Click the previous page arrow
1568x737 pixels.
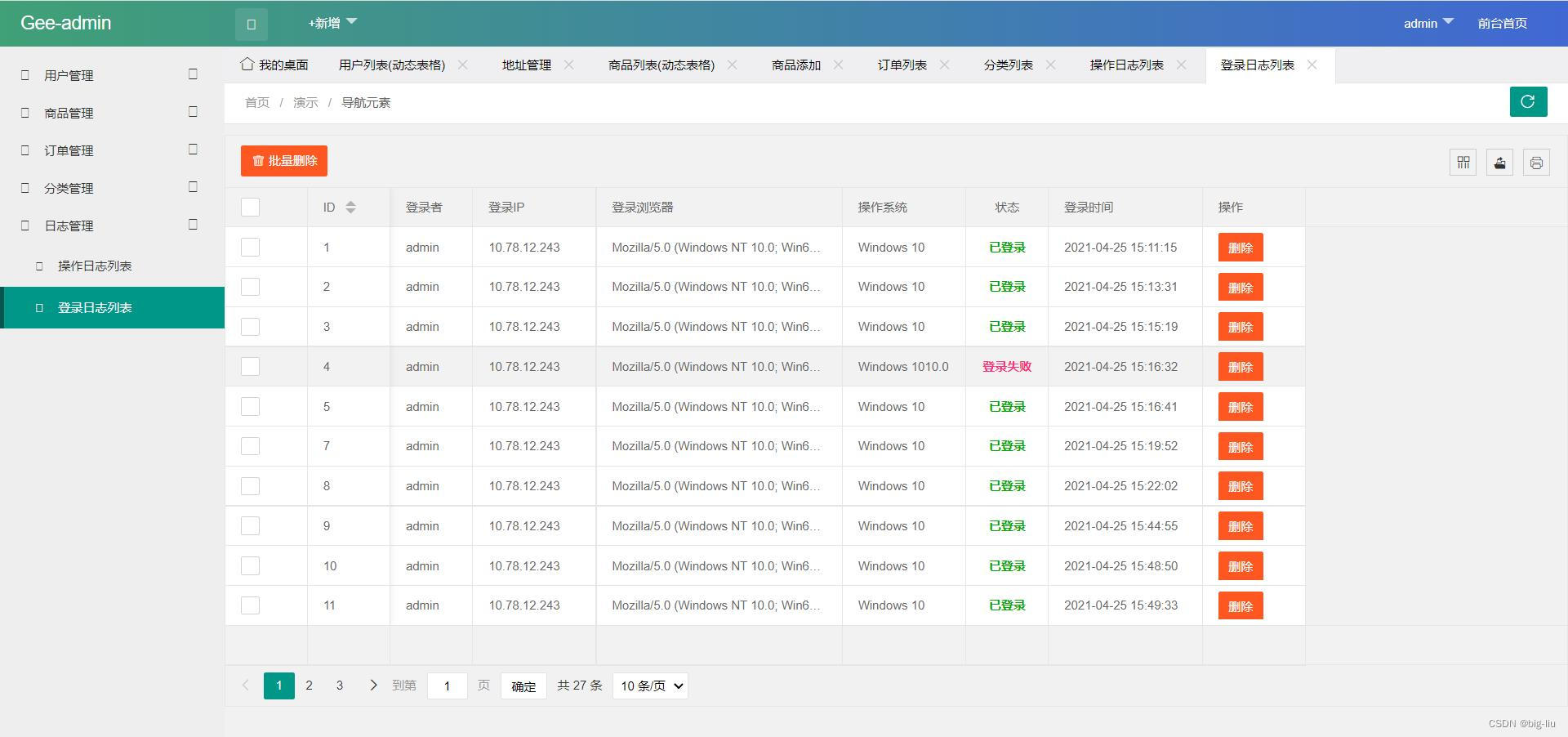(x=245, y=686)
